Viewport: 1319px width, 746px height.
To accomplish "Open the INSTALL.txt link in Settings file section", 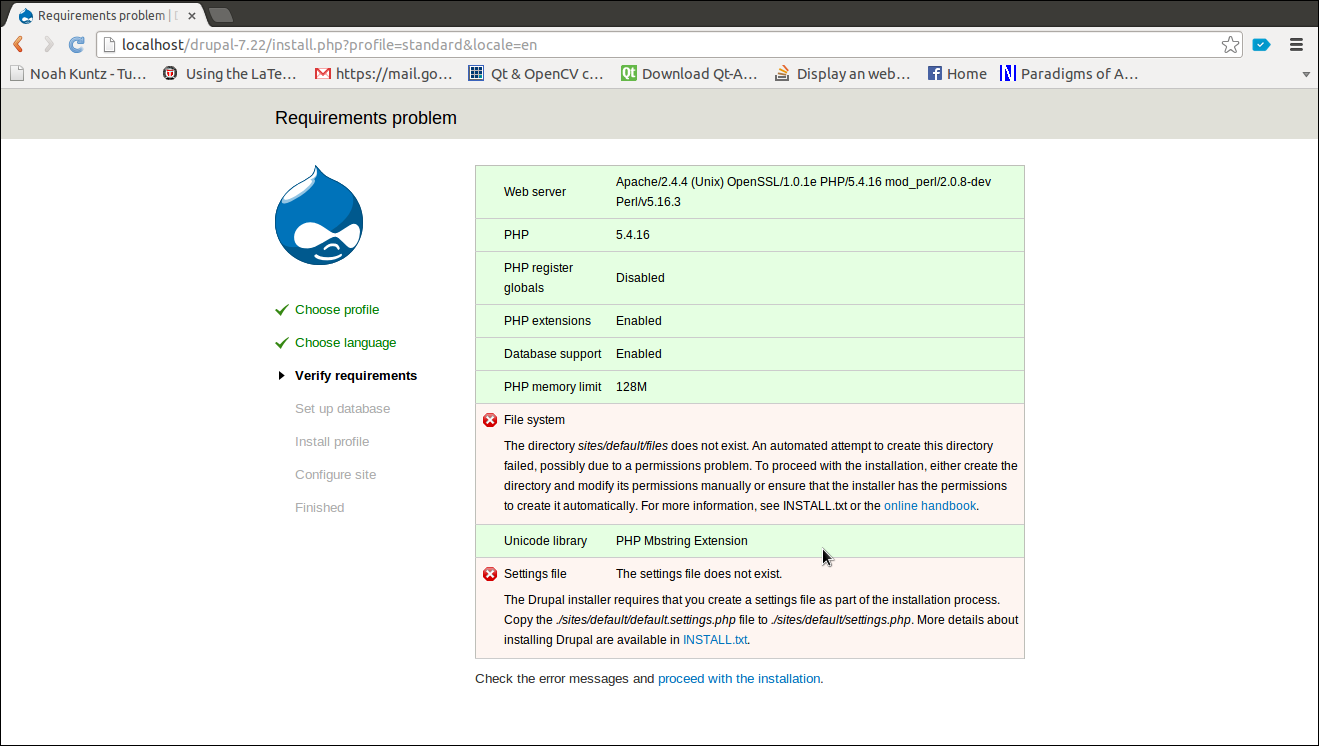I will (x=715, y=640).
